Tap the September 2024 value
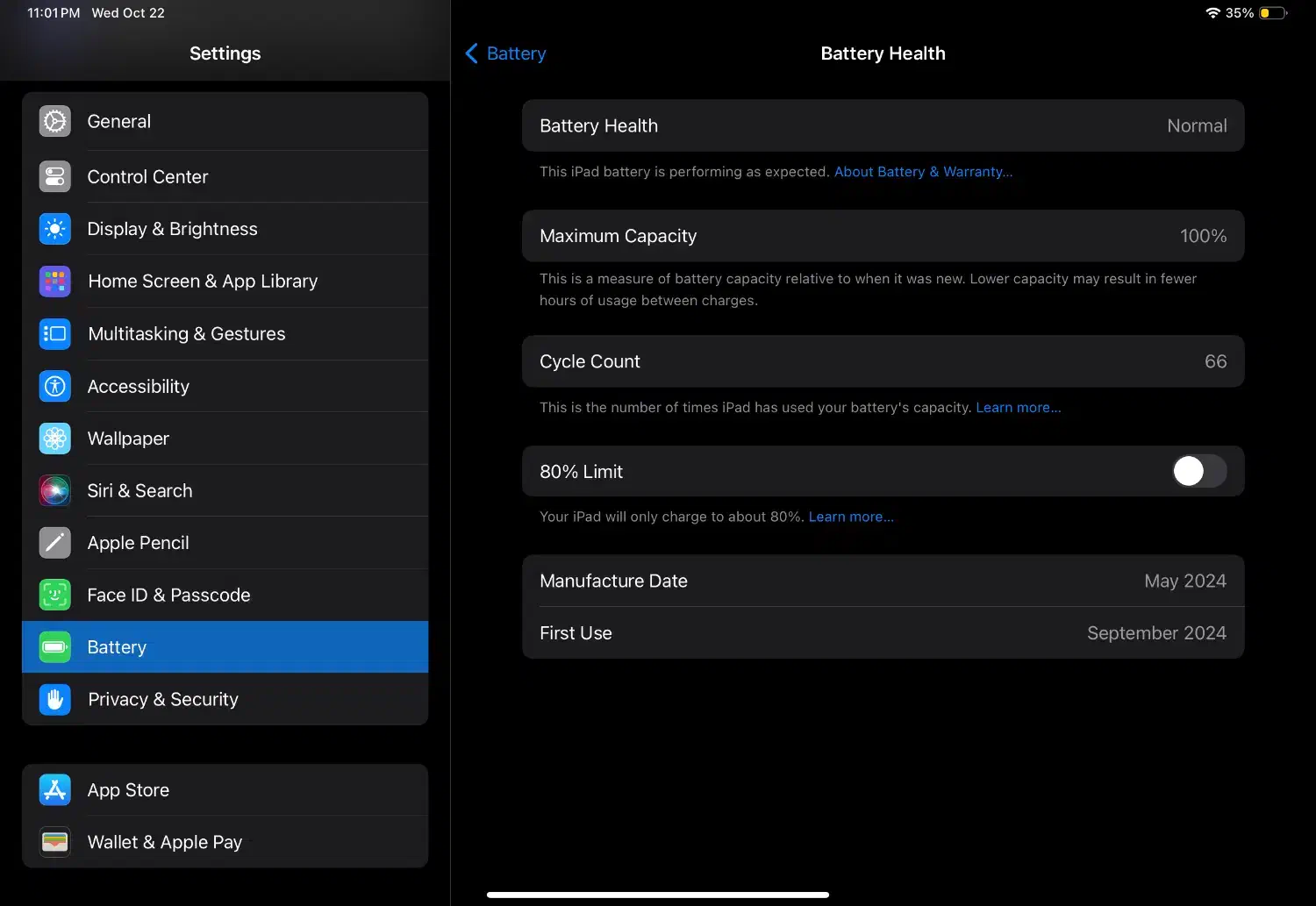 click(x=1157, y=633)
